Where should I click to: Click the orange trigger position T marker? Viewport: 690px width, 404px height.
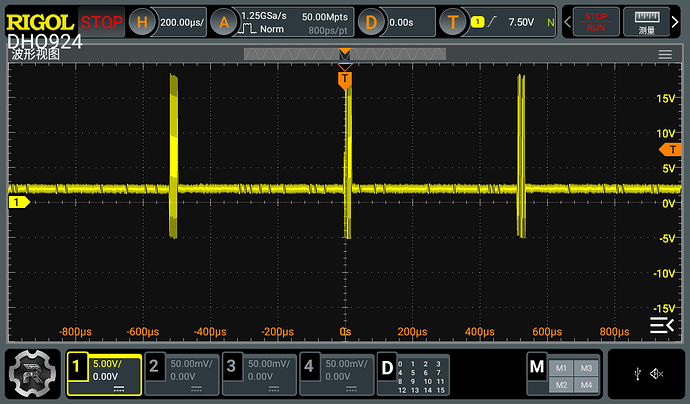click(x=345, y=80)
